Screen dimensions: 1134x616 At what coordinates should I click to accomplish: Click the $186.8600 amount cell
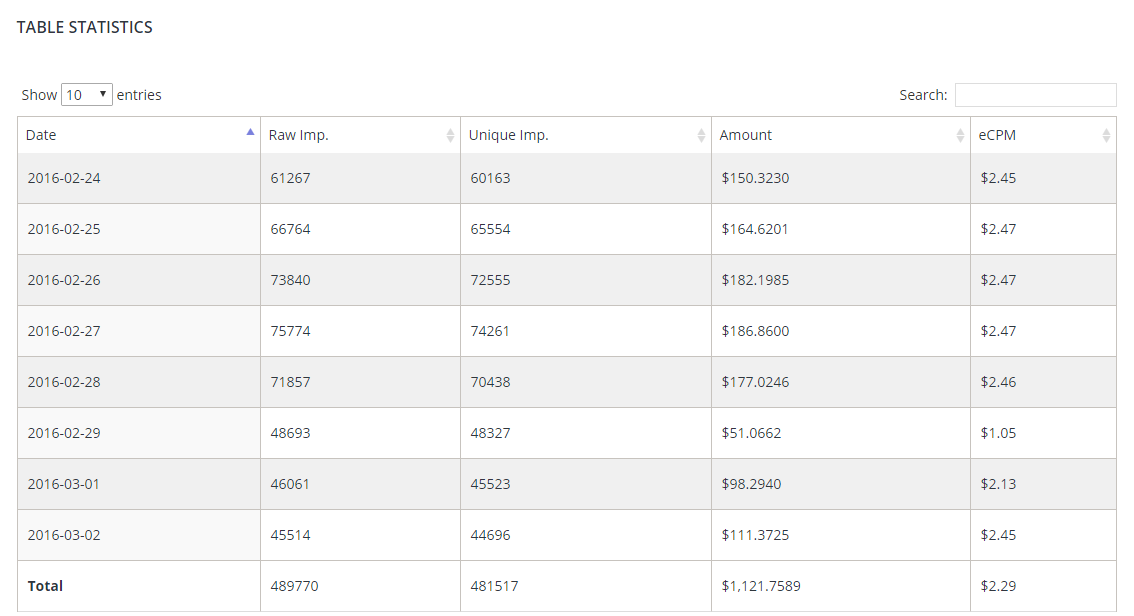point(755,331)
